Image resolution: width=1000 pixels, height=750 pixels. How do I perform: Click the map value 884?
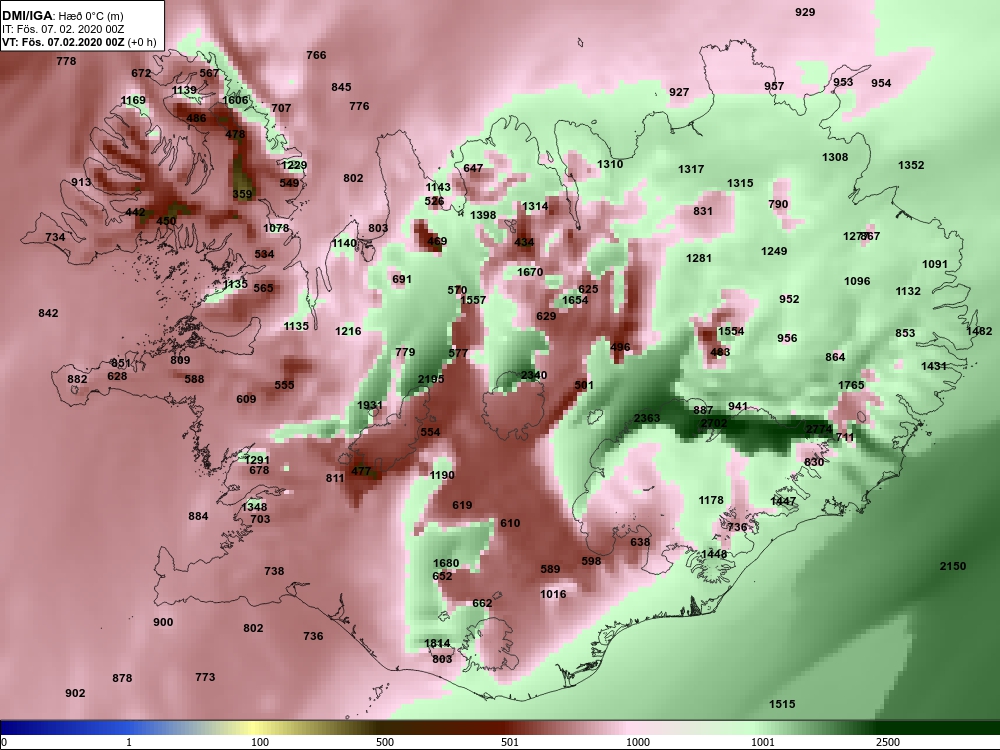pos(198,516)
